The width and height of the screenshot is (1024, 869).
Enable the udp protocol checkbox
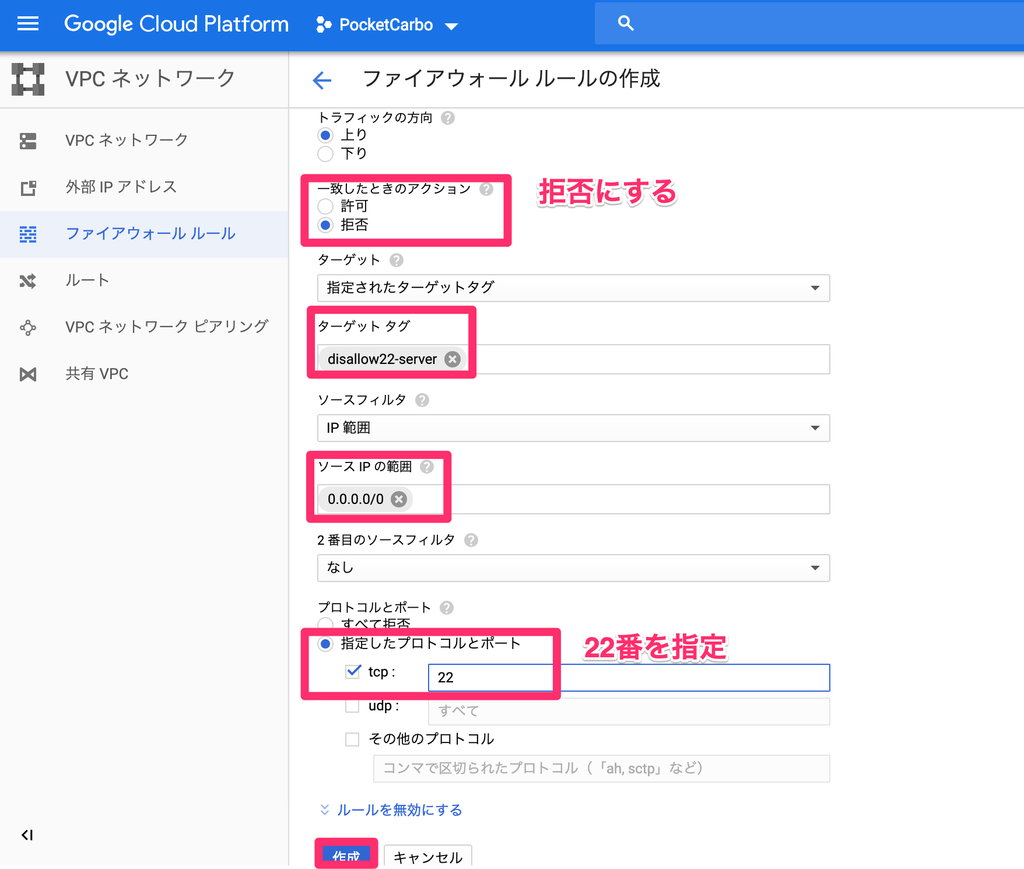[352, 705]
